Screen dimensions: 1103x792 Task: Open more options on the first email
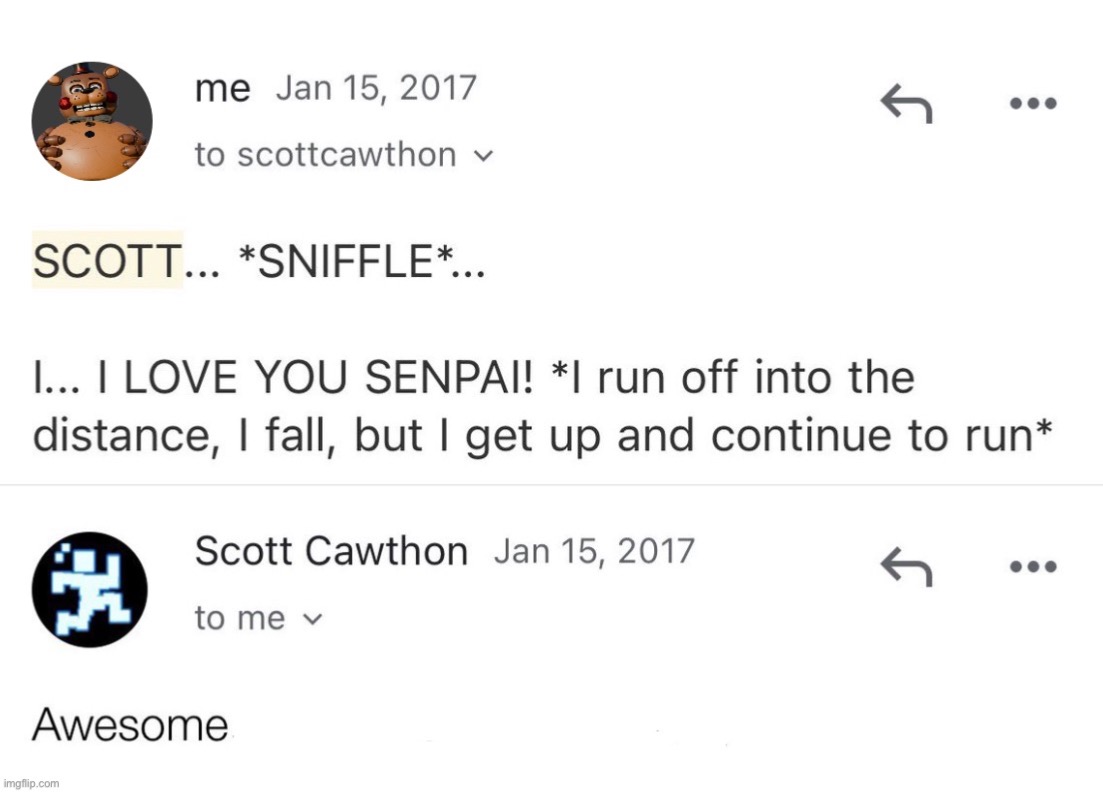pyautogui.click(x=1032, y=103)
